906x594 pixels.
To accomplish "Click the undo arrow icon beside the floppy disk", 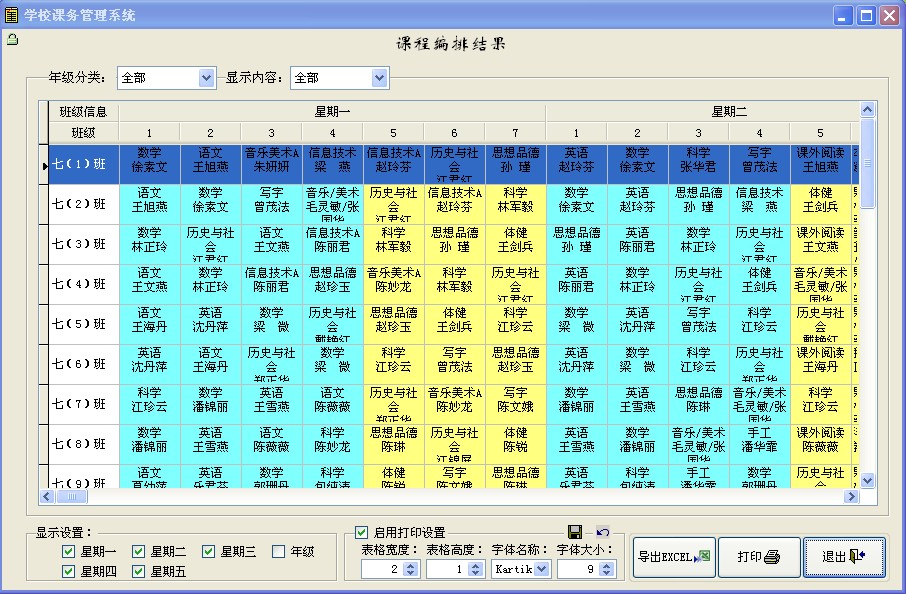I will pos(603,532).
